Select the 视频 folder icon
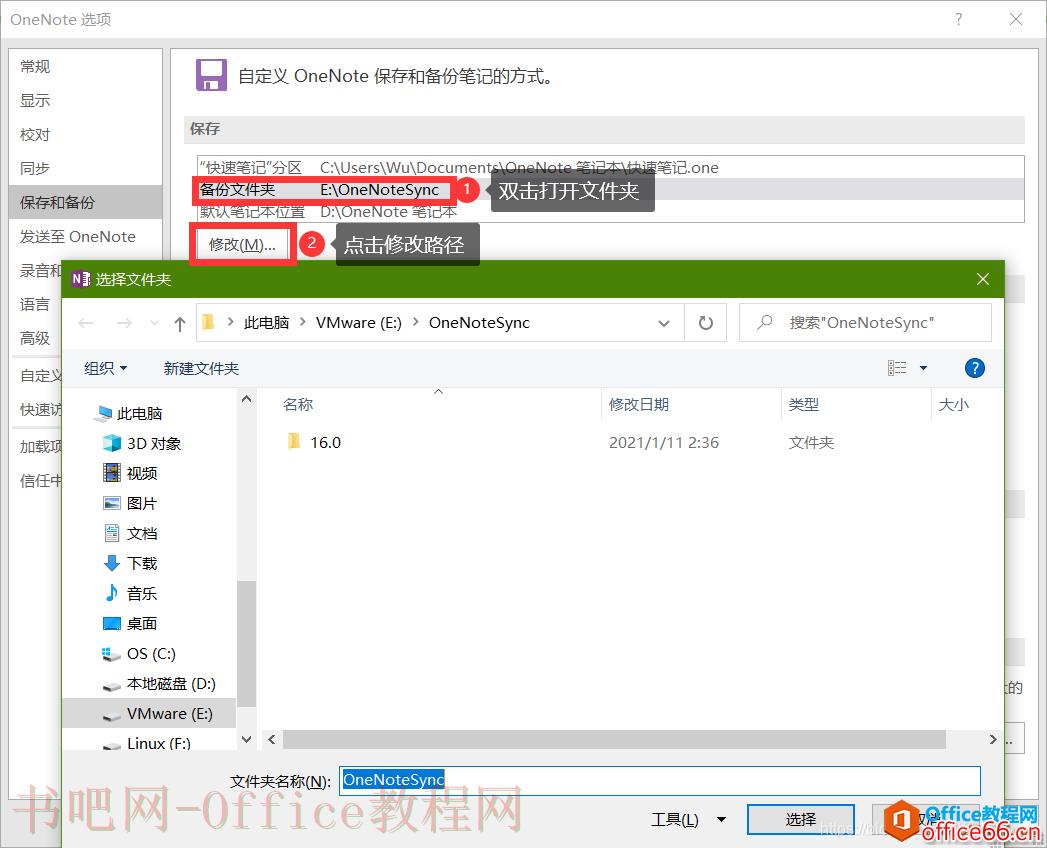This screenshot has width=1047, height=848. coord(112,473)
